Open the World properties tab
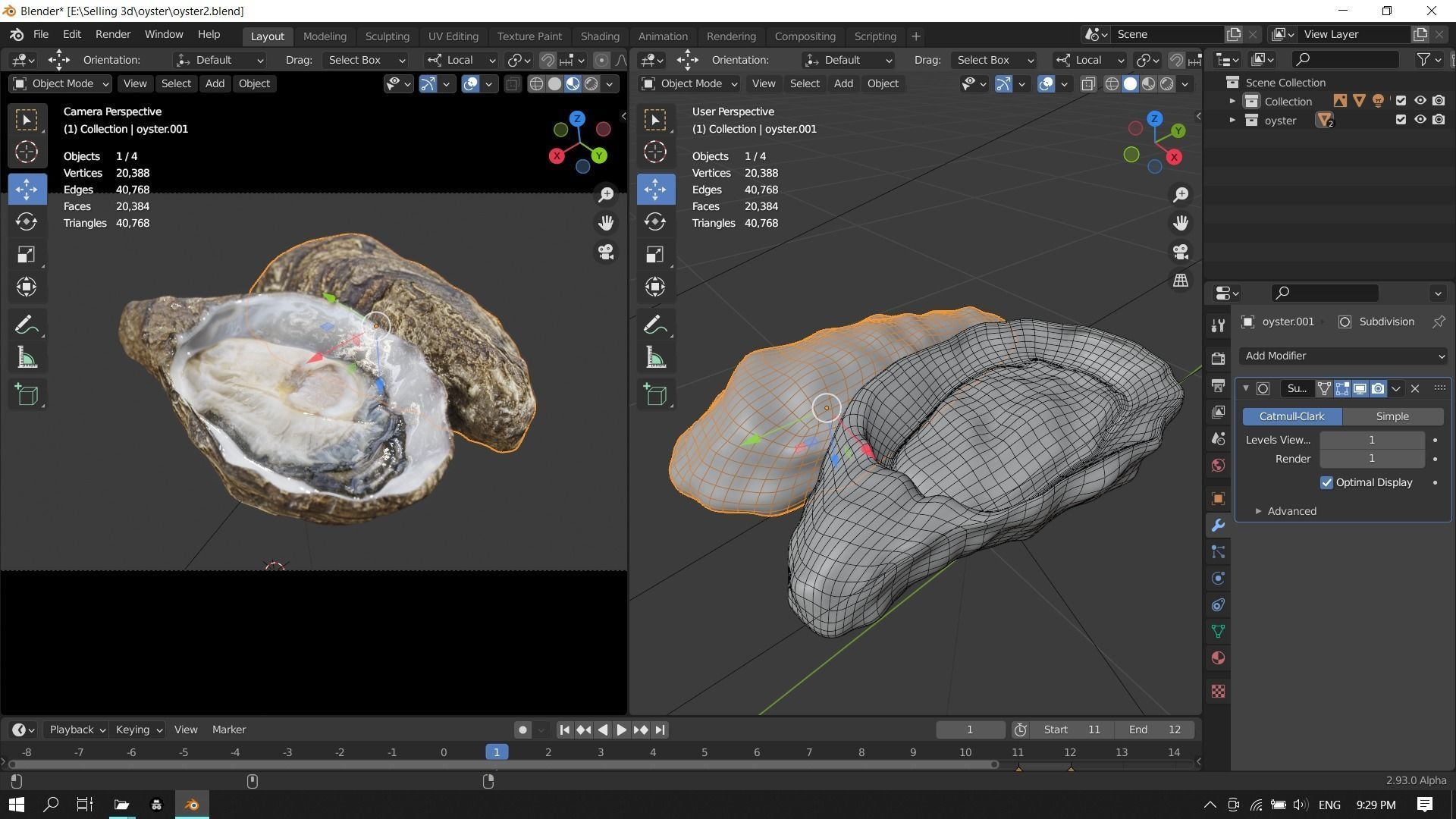The height and width of the screenshot is (819, 1456). 1218,465
